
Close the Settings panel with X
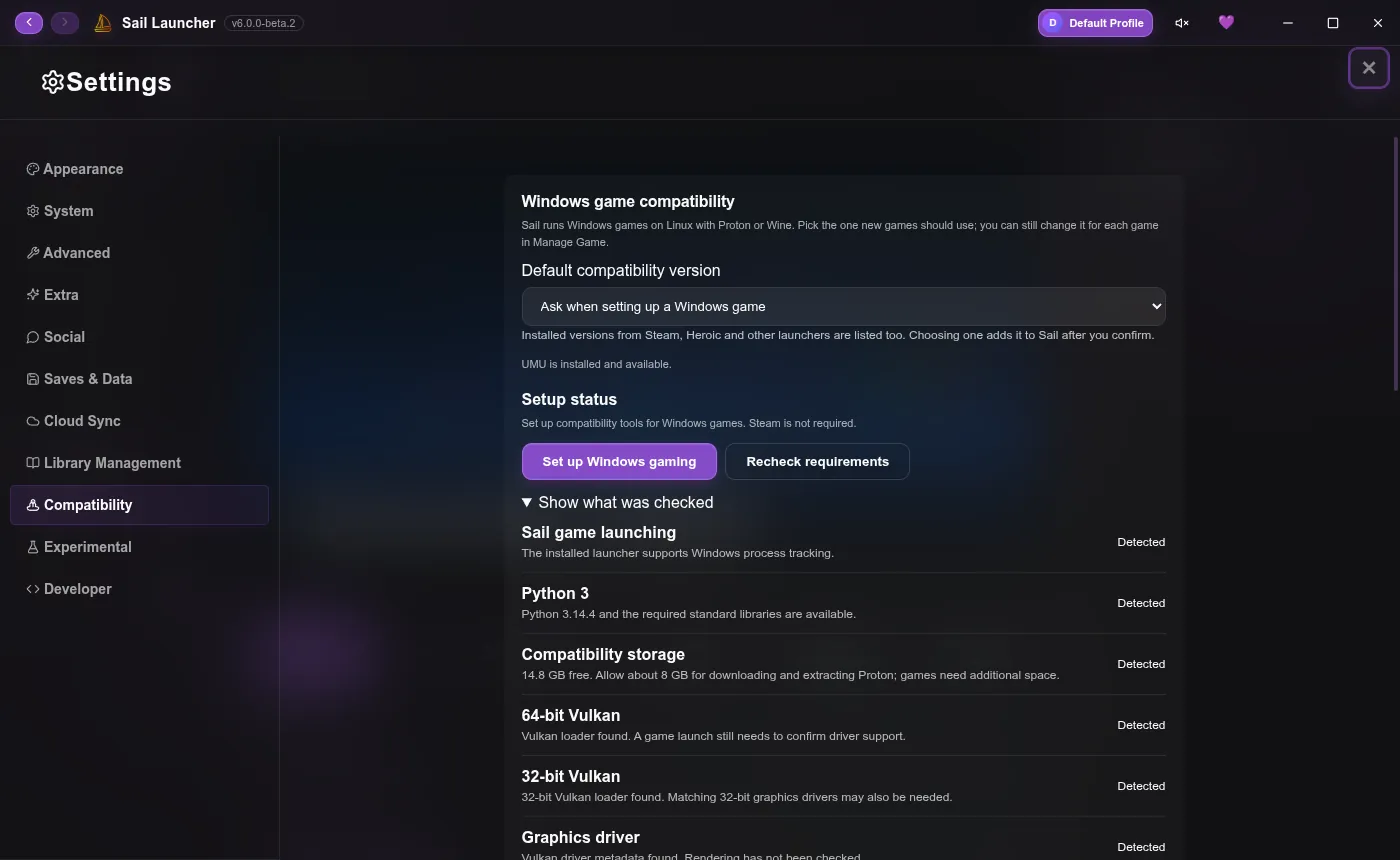point(1369,68)
